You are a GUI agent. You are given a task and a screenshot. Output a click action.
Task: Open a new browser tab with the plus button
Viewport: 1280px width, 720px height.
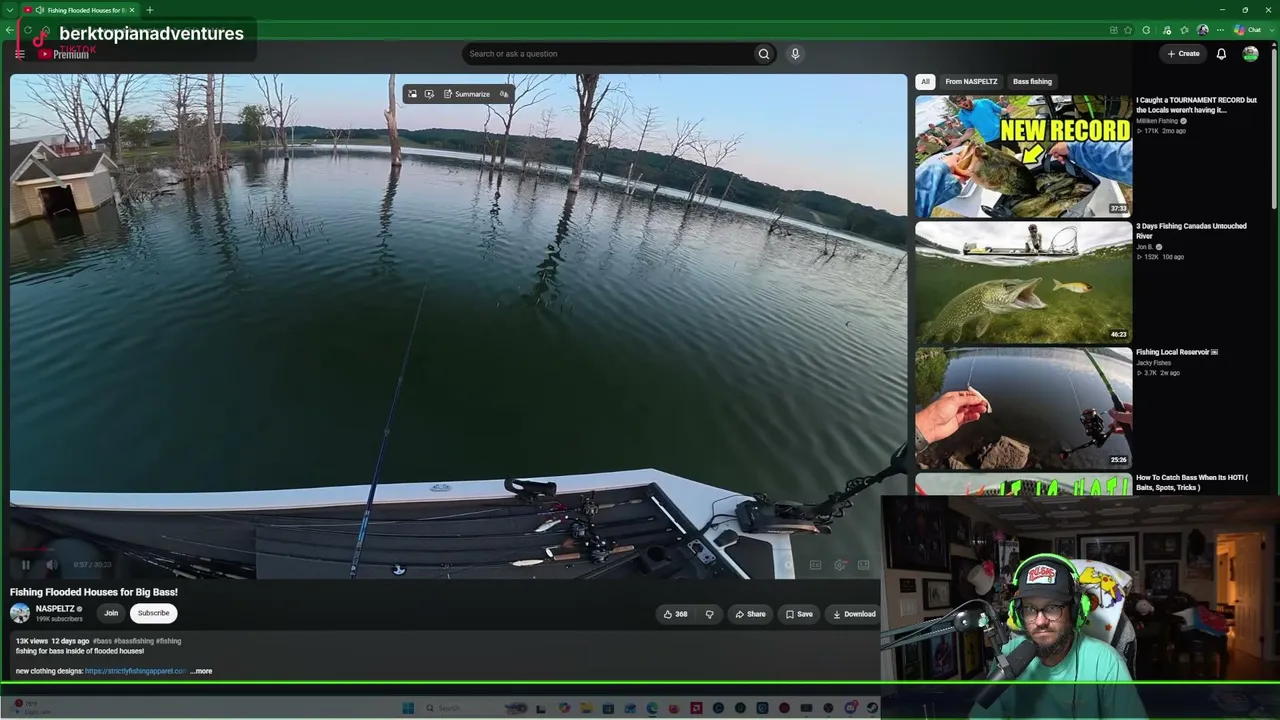149,10
